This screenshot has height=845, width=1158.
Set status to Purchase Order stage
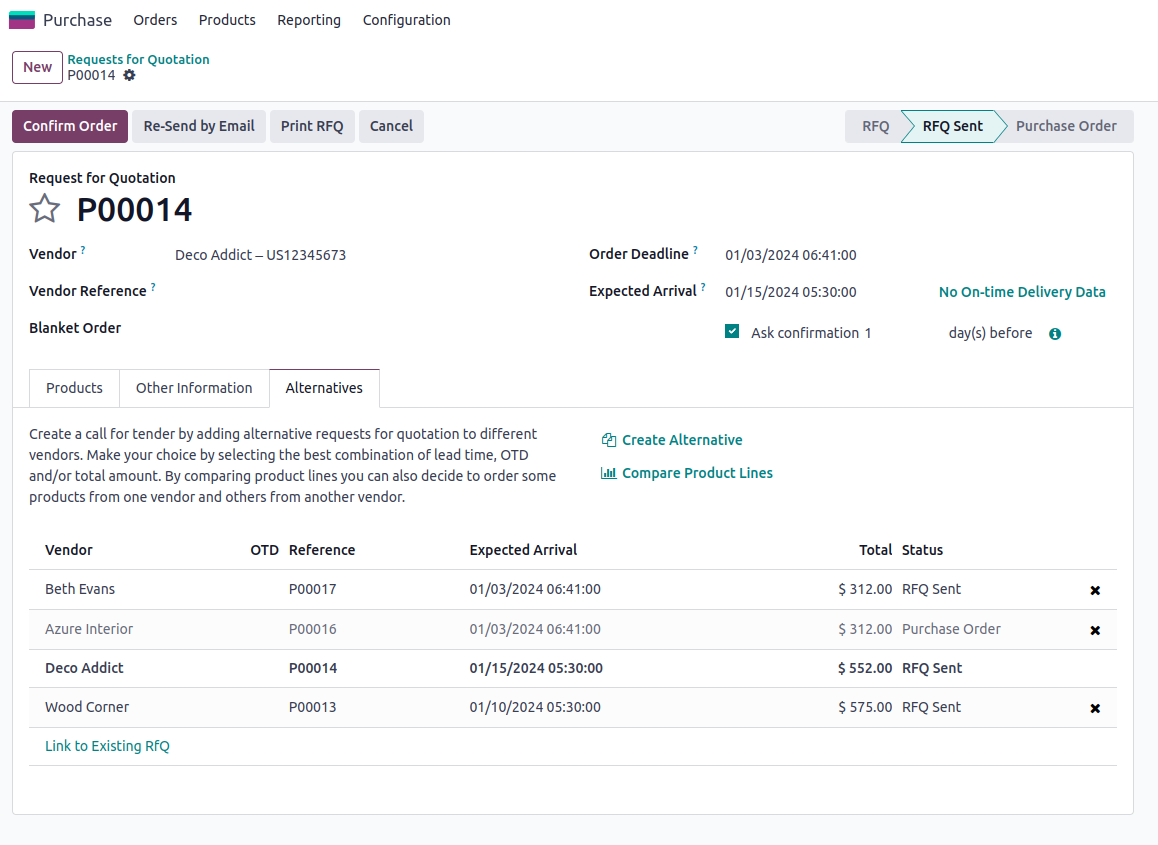pyautogui.click(x=1065, y=126)
